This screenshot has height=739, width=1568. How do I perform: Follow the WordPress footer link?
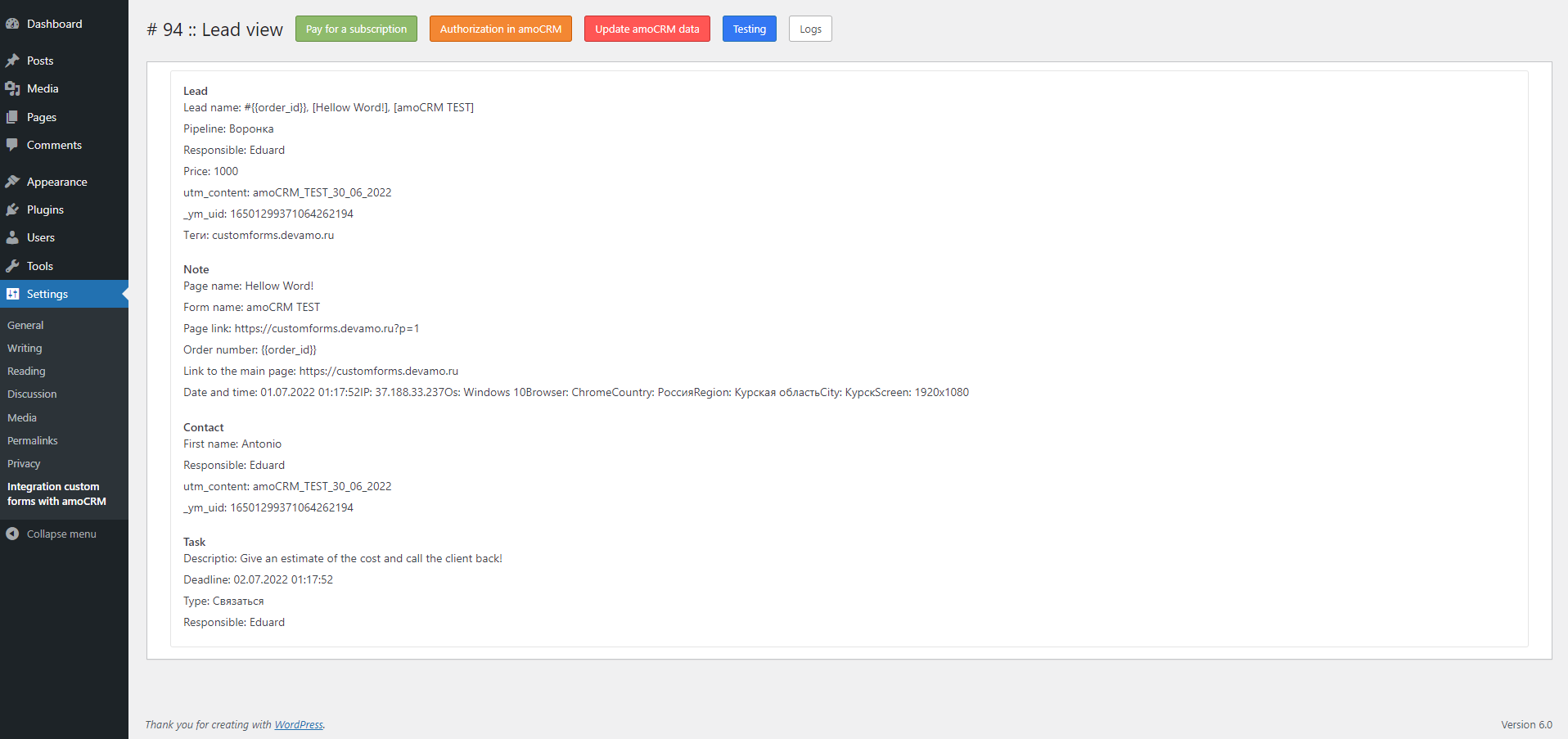click(299, 724)
